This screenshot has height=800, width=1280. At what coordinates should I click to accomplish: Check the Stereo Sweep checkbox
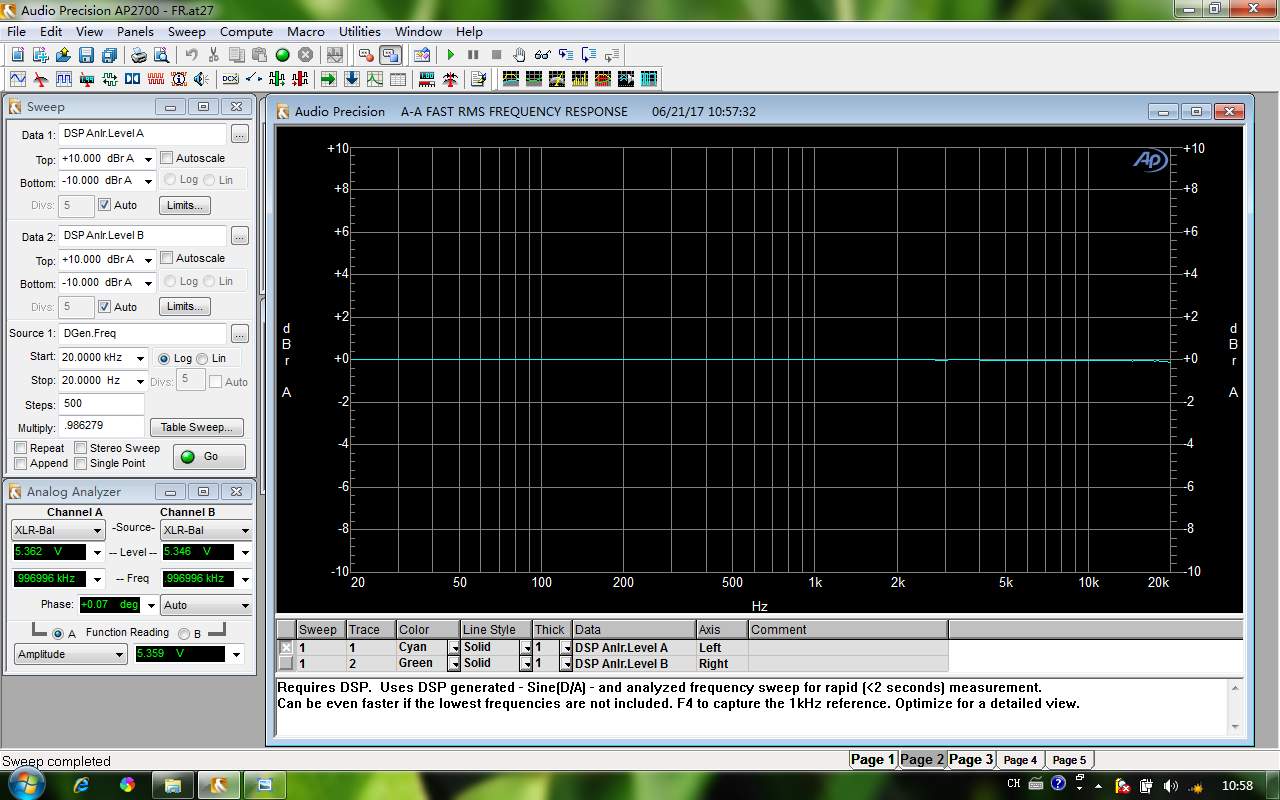point(81,448)
